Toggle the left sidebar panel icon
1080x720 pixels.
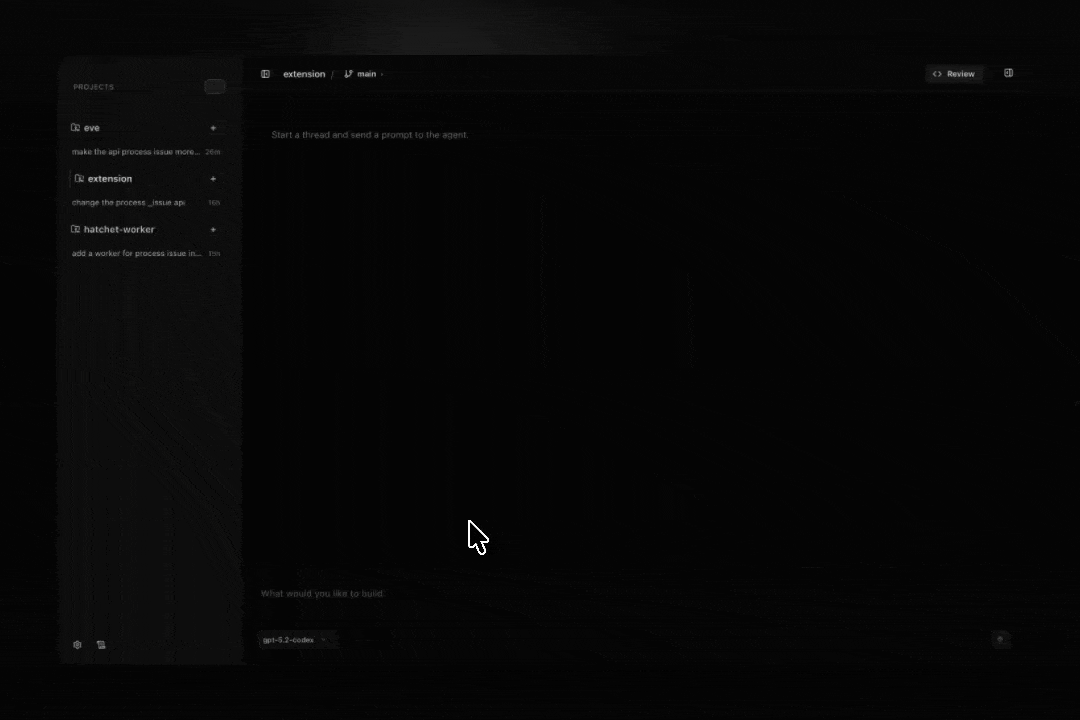coord(265,74)
